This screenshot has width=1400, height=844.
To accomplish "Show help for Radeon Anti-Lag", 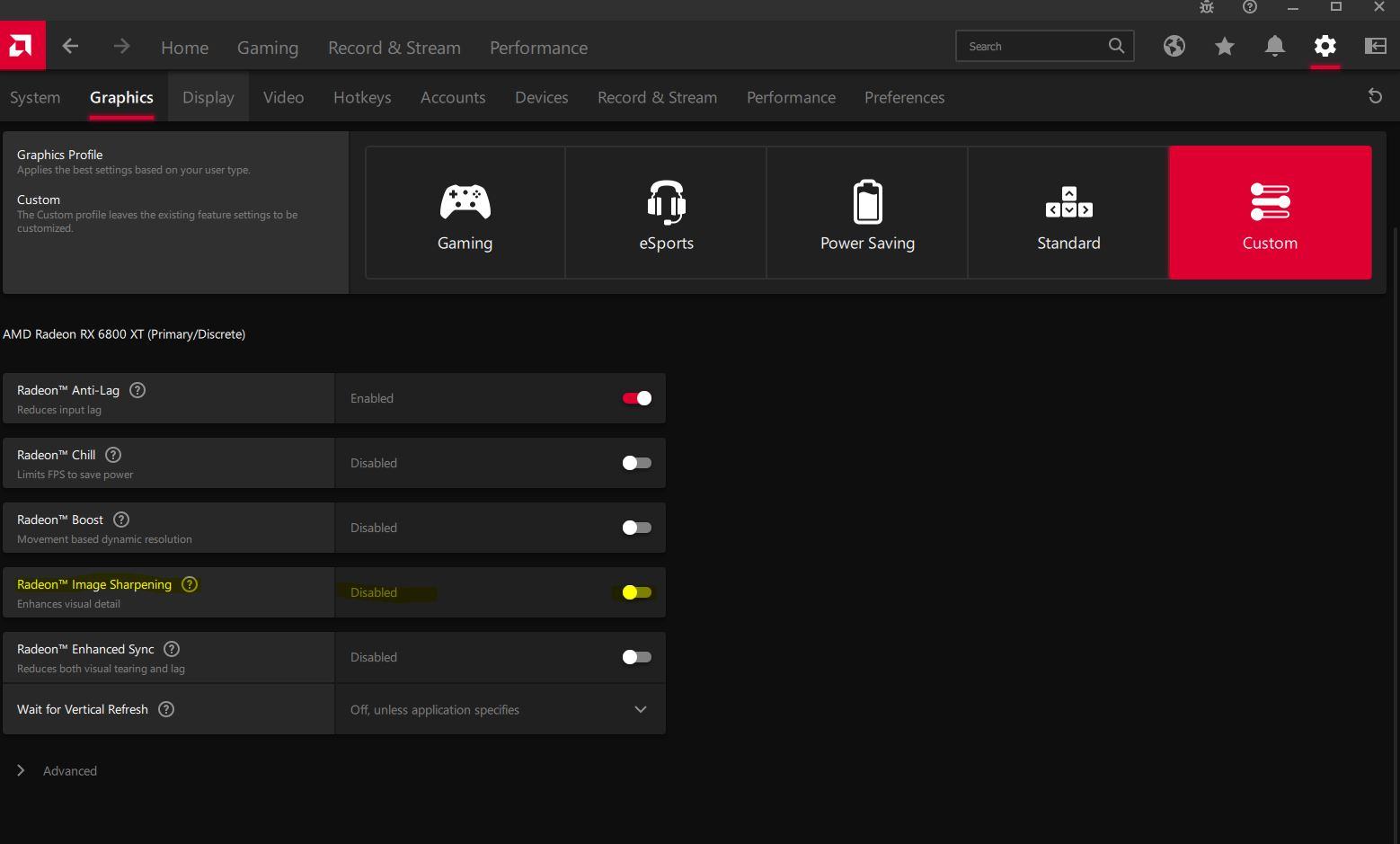I will [137, 390].
